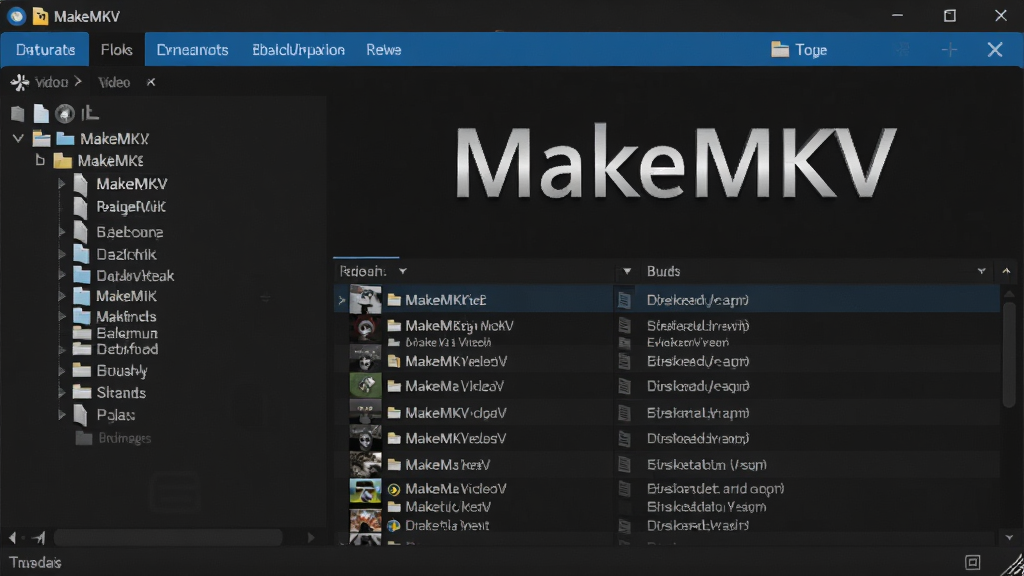Expand the Baeboone tree node
This screenshot has width=1024, height=576.
click(61, 232)
